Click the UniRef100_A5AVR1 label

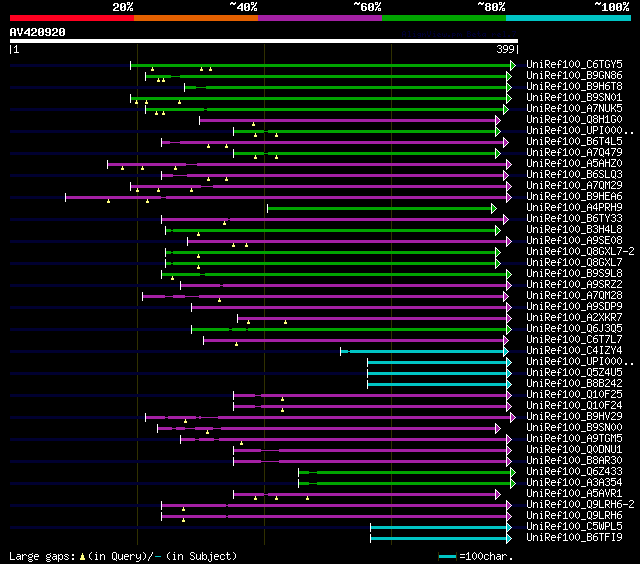[574, 494]
